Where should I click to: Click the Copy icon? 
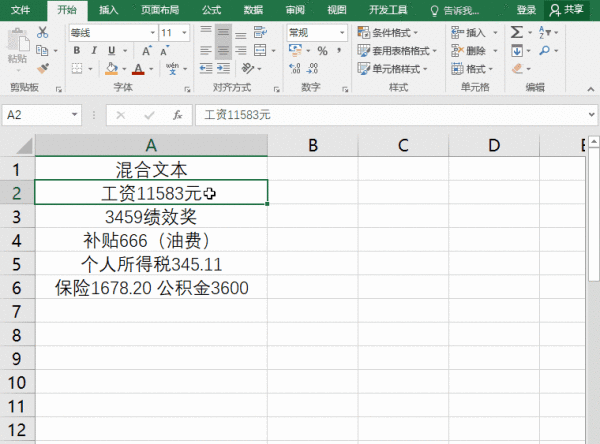coord(42,50)
